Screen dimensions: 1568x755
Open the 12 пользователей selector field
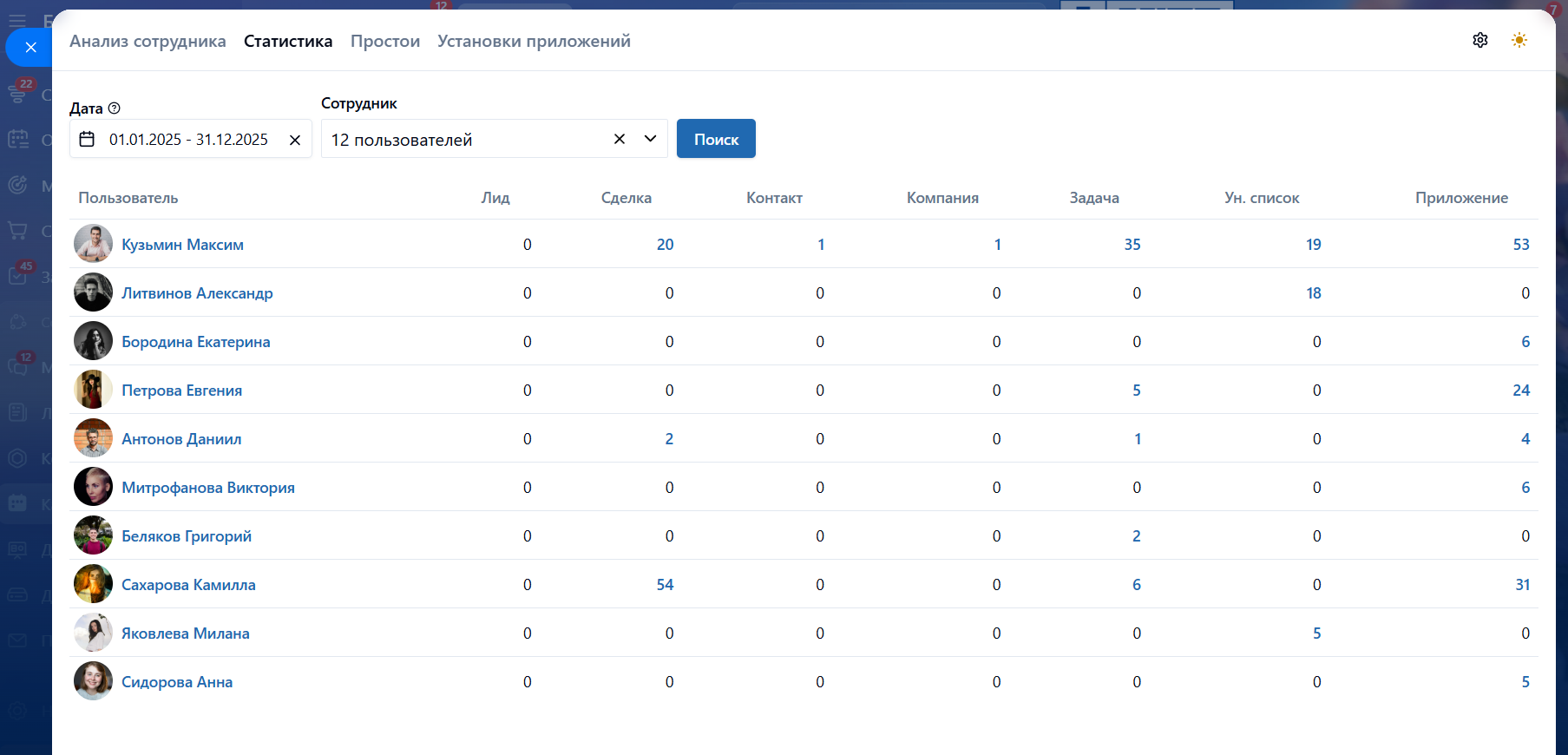(x=464, y=139)
